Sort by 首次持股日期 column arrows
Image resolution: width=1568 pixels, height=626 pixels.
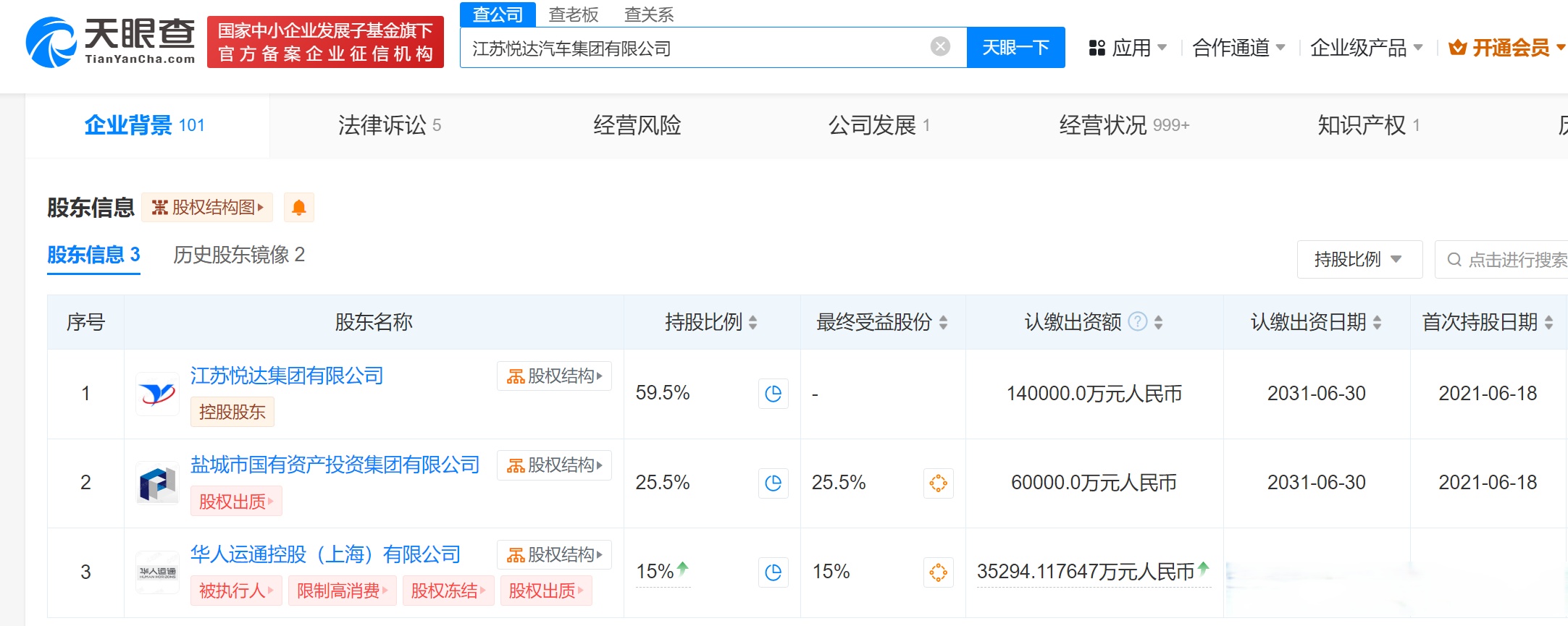(x=1548, y=322)
